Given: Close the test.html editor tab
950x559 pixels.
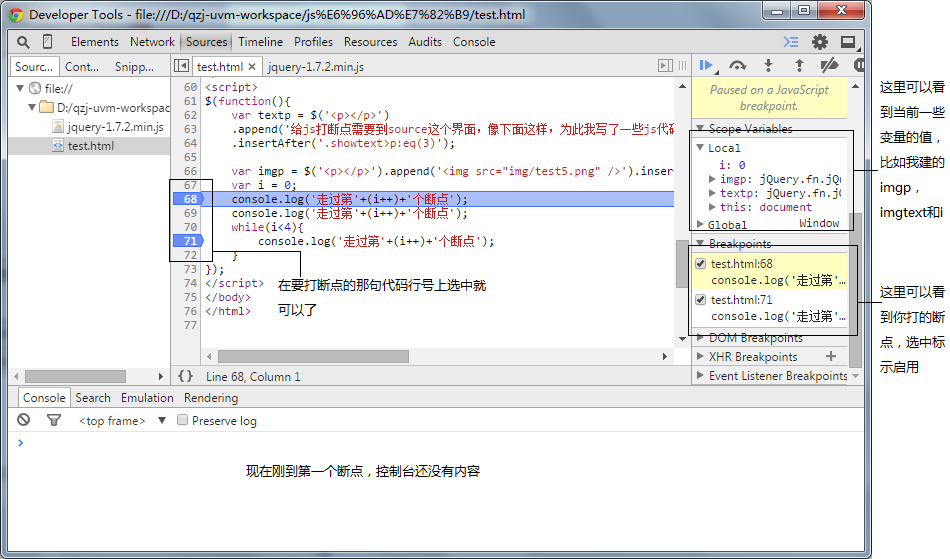Looking at the screenshot, I should click(252, 67).
